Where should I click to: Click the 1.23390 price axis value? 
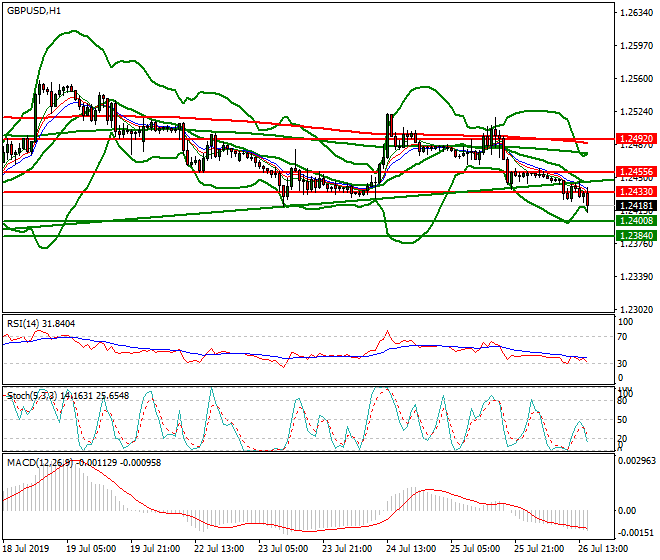pos(637,277)
